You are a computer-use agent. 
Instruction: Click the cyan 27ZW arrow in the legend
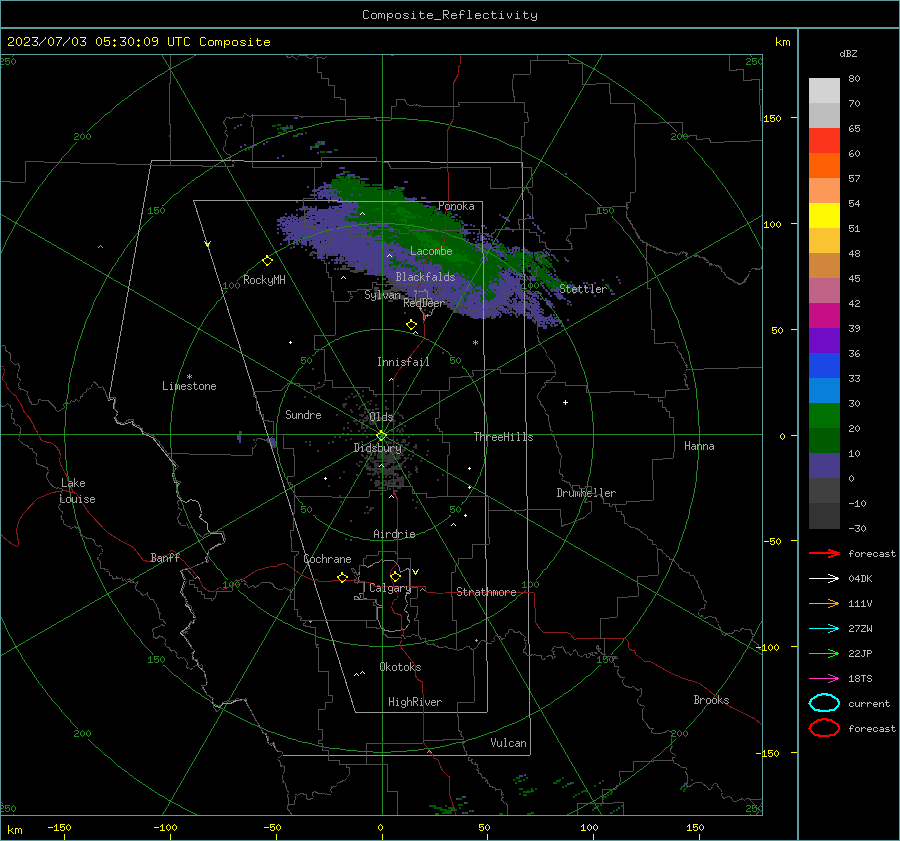tap(824, 629)
